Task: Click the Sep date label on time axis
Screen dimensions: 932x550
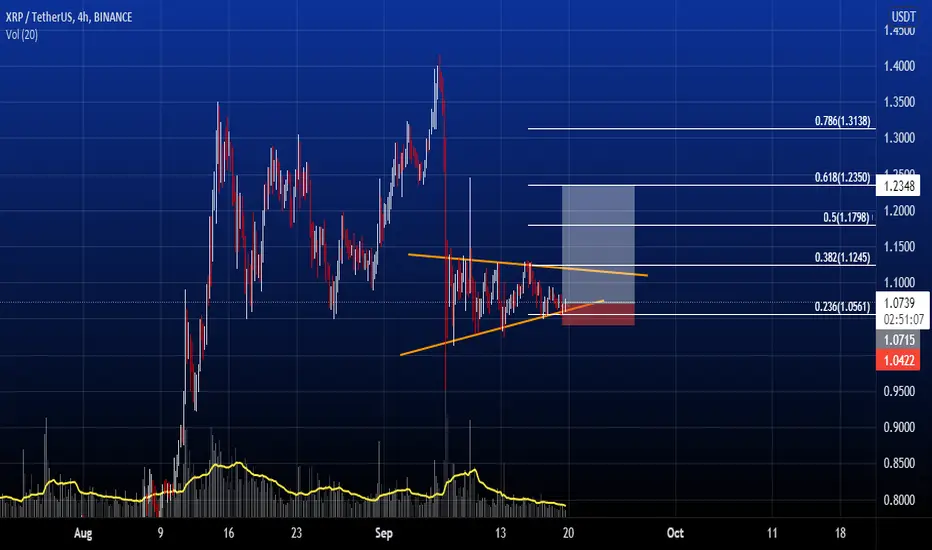Action: click(384, 533)
